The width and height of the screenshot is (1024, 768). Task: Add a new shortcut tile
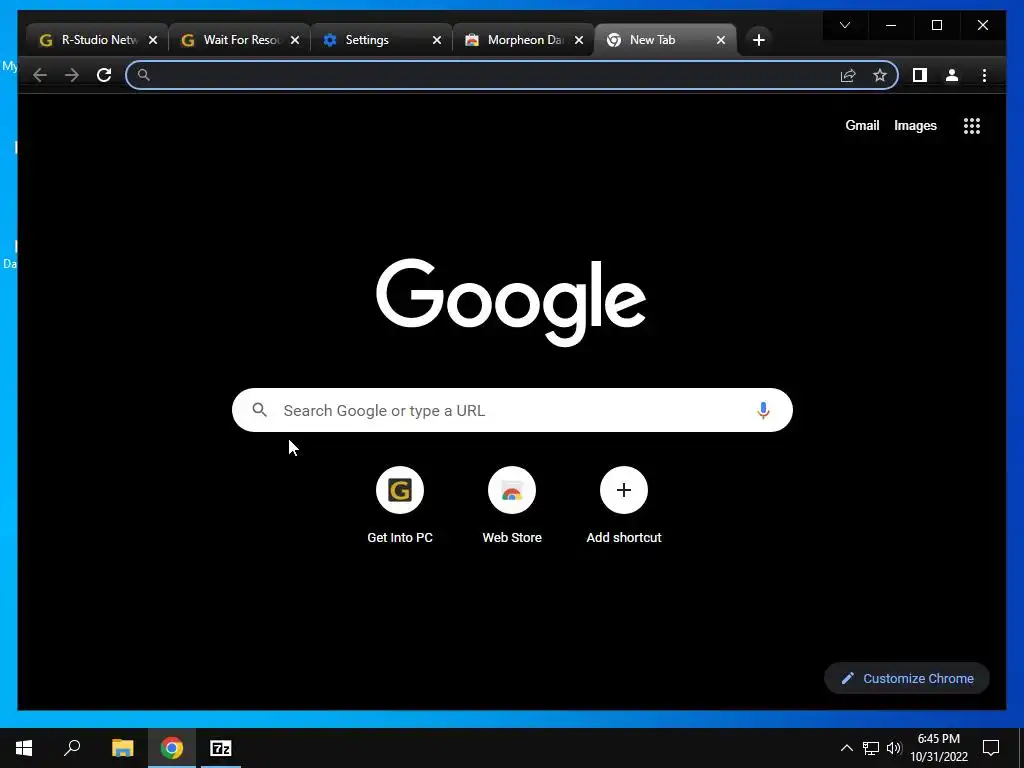[x=624, y=505]
